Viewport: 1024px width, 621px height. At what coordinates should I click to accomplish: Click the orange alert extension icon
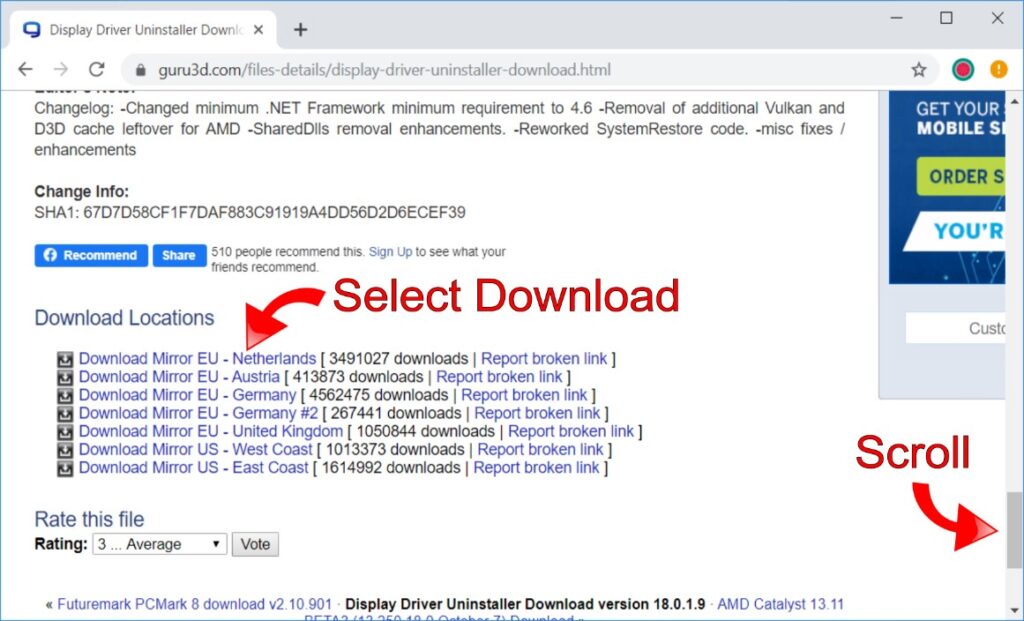pyautogui.click(x=998, y=70)
